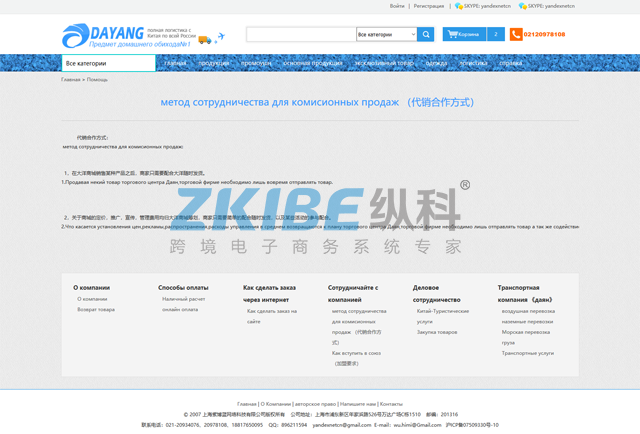Click the cart item count 2
640x434 pixels.
[496, 34]
